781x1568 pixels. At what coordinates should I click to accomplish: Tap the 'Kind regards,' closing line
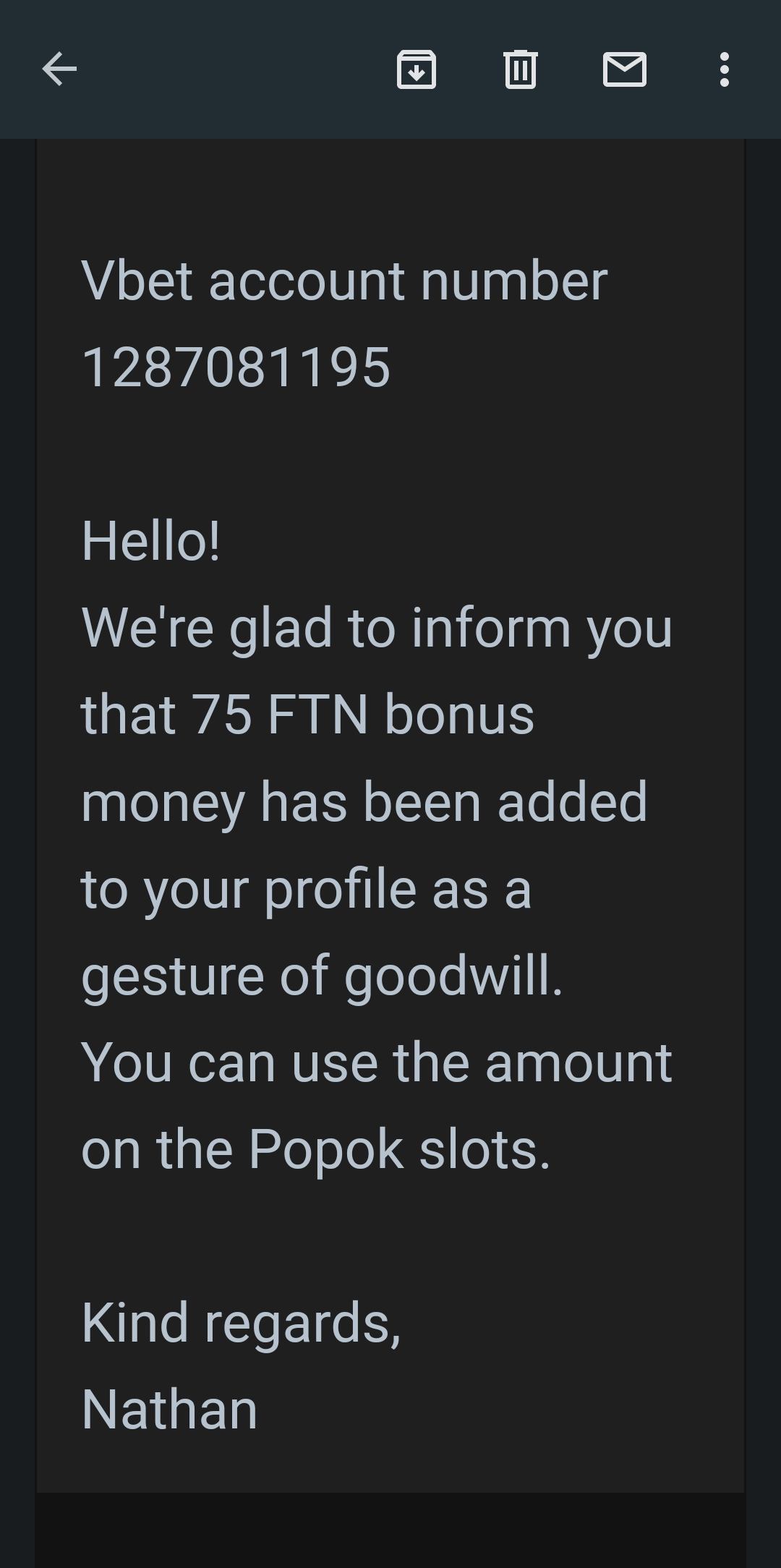(x=241, y=1322)
